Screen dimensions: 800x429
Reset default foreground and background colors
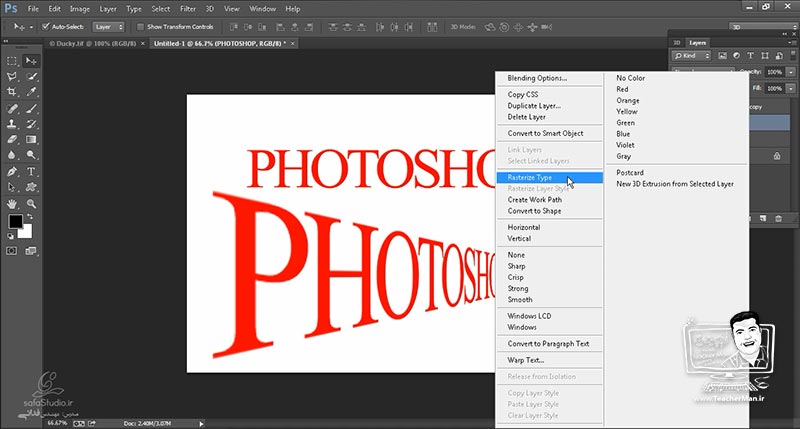click(x=10, y=236)
